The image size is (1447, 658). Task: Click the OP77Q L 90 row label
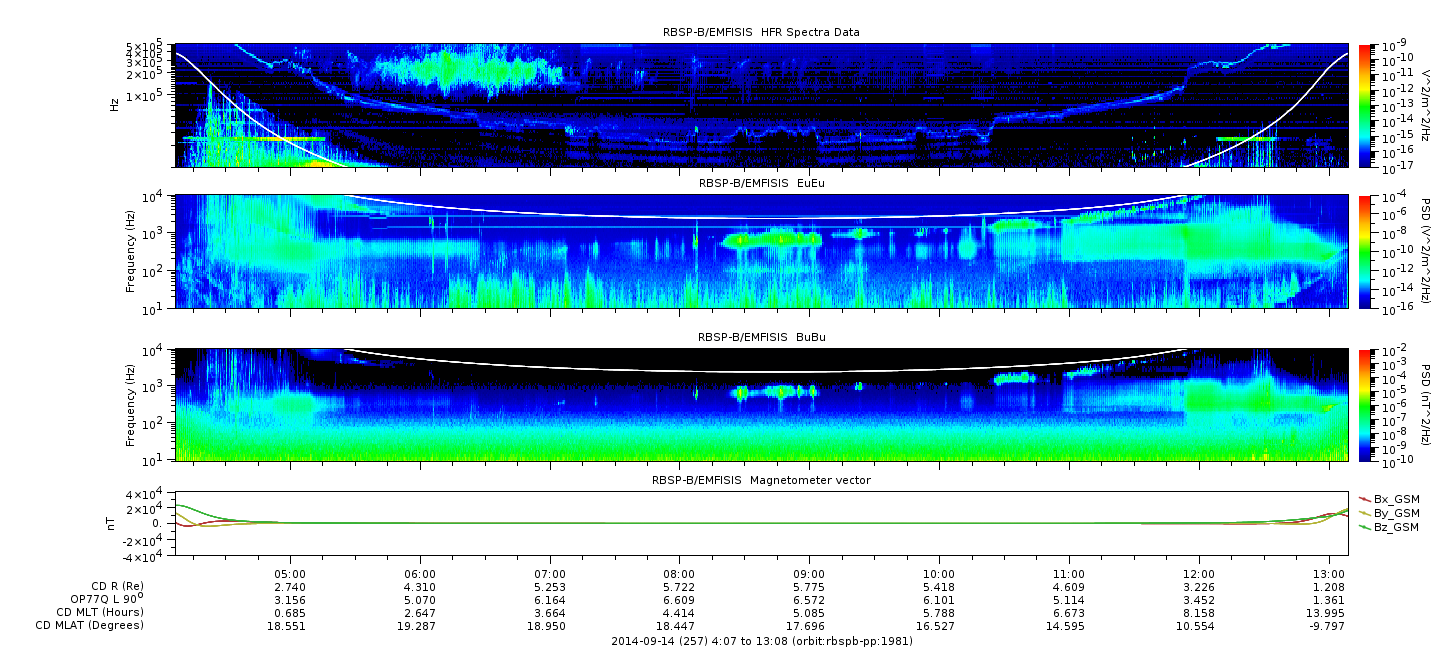pyautogui.click(x=102, y=600)
